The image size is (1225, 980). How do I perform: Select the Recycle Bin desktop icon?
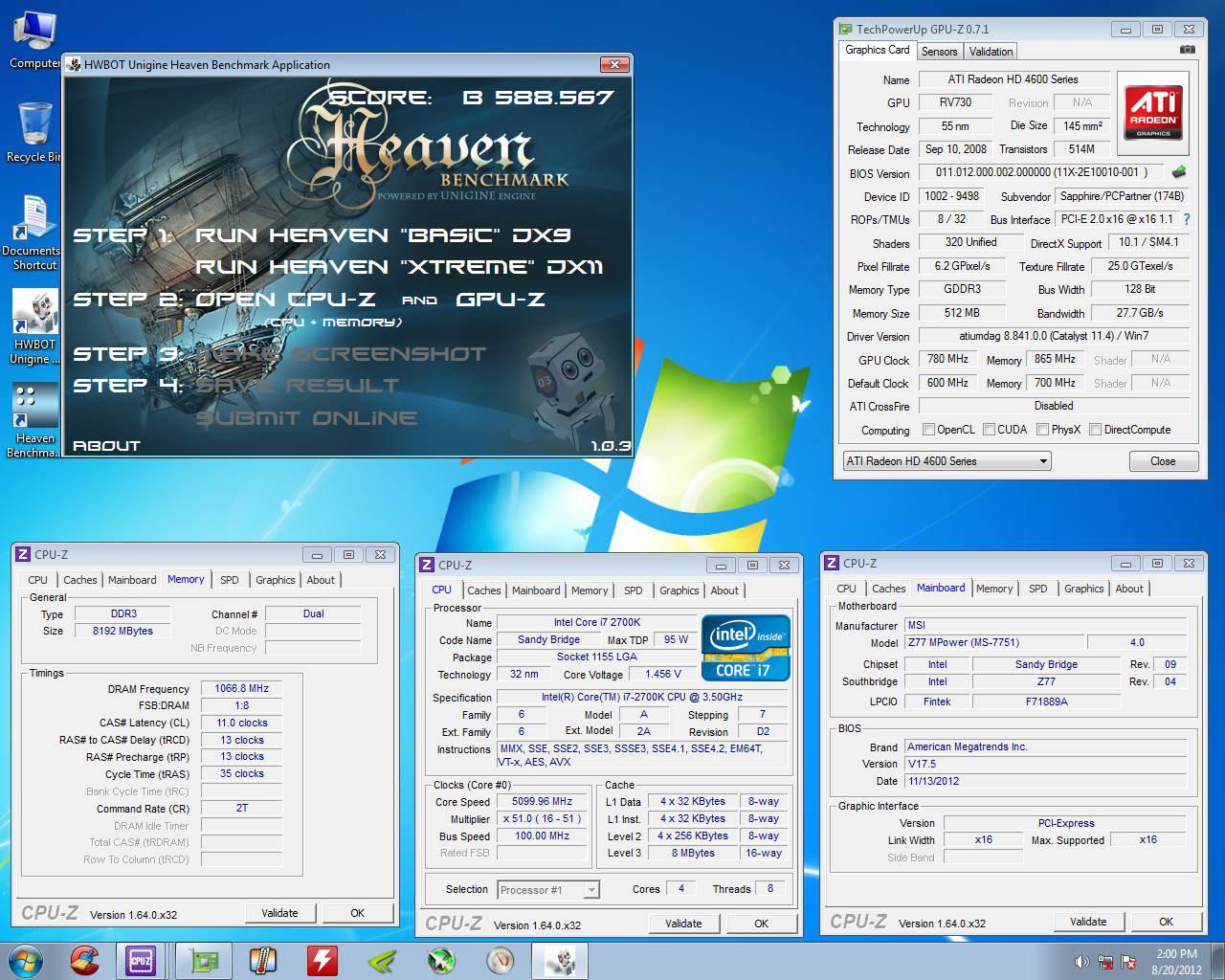click(x=33, y=132)
